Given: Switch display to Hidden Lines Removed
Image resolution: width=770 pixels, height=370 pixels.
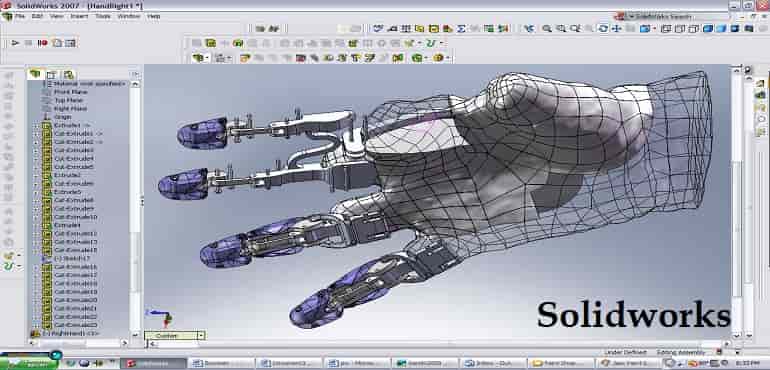Looking at the screenshot, I should pos(693,28).
